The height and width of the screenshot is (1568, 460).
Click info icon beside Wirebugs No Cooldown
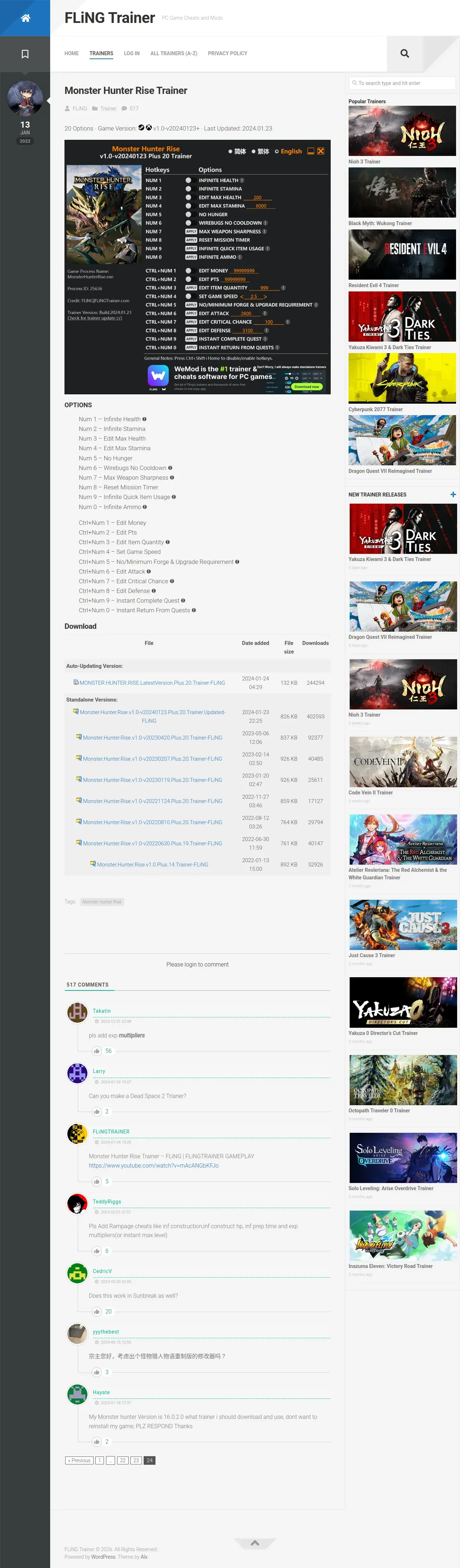(x=171, y=468)
